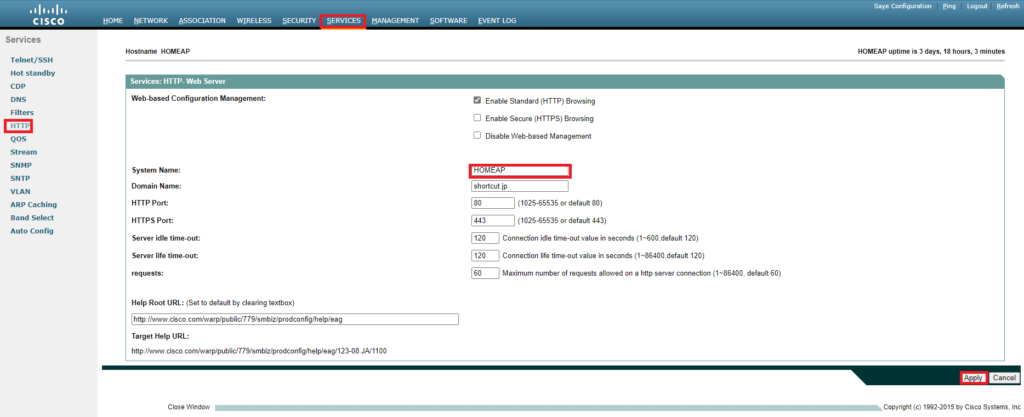The height and width of the screenshot is (417, 1024).
Task: Click the Close Window link
Action: [x=189, y=407]
